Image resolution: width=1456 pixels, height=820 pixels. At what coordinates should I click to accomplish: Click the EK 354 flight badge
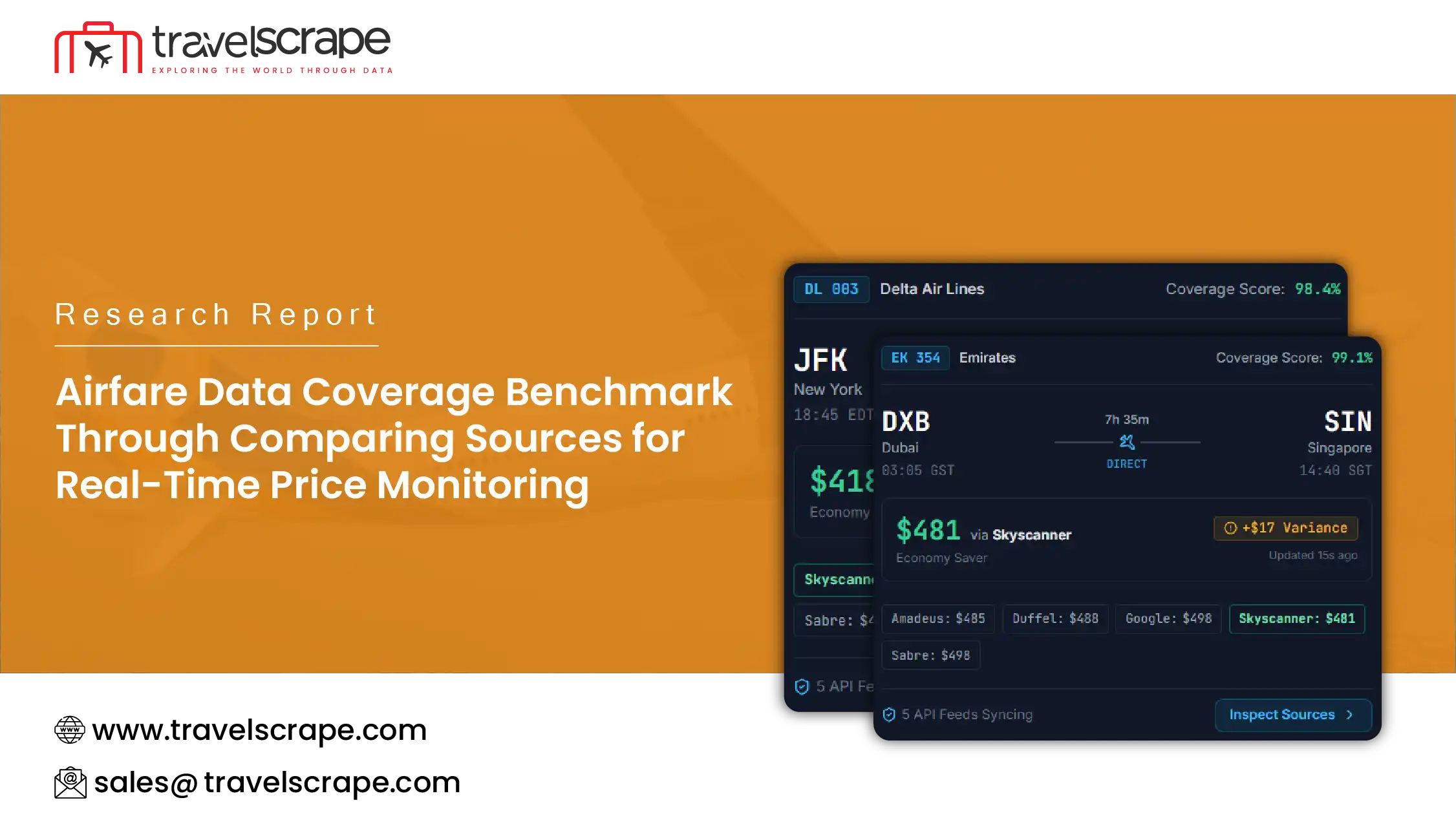(915, 358)
